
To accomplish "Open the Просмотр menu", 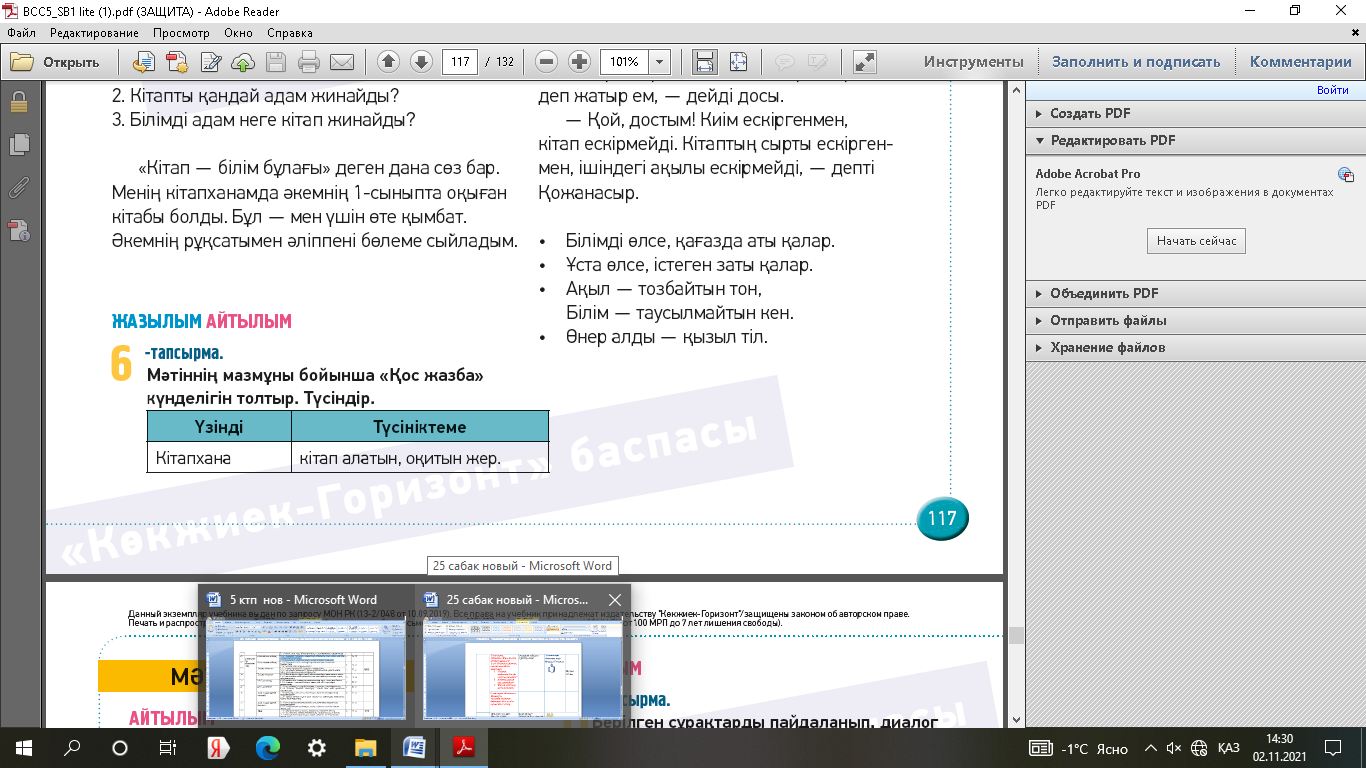I will [x=181, y=33].
